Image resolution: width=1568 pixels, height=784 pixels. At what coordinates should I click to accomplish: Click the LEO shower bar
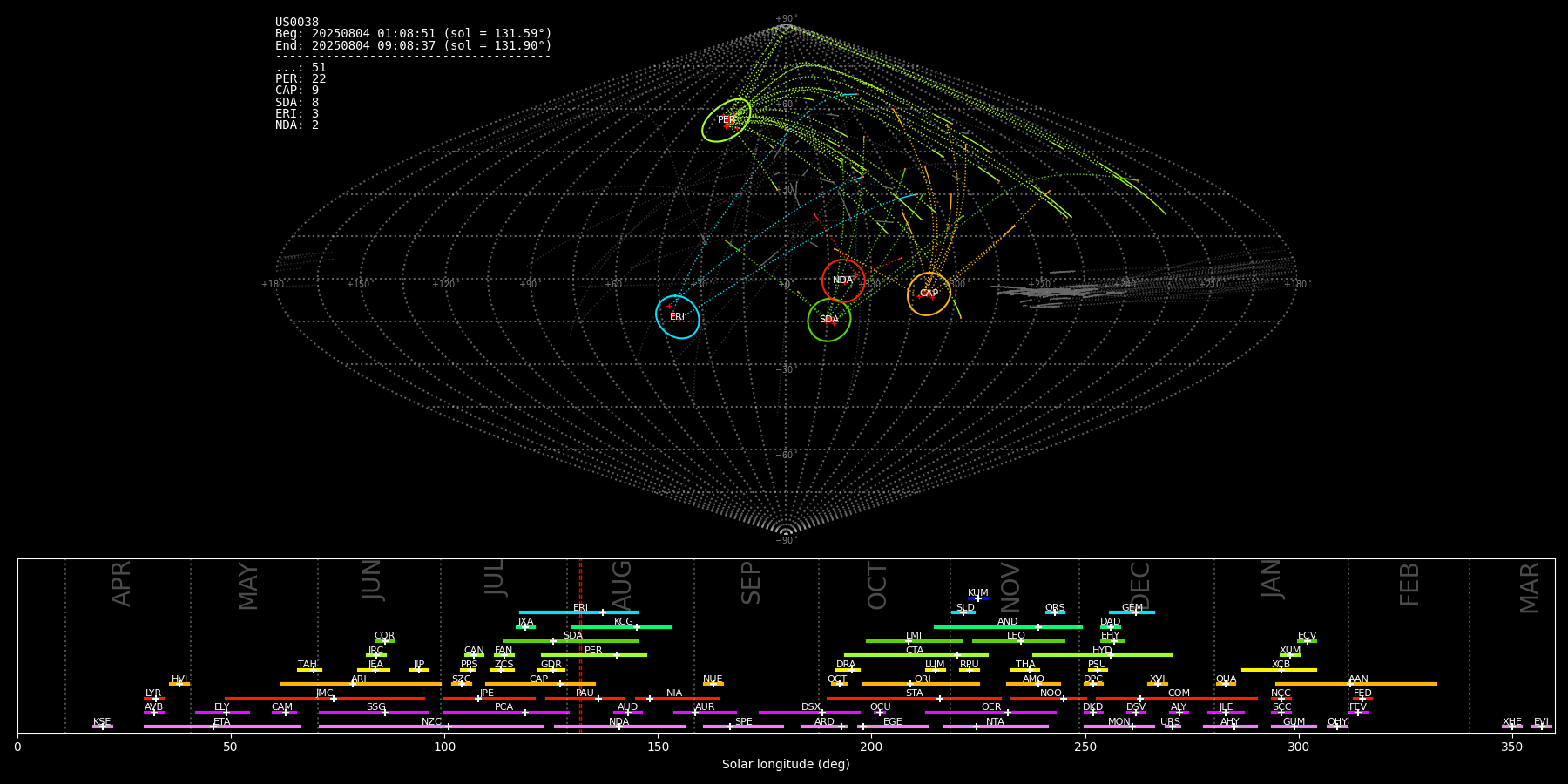1018,641
